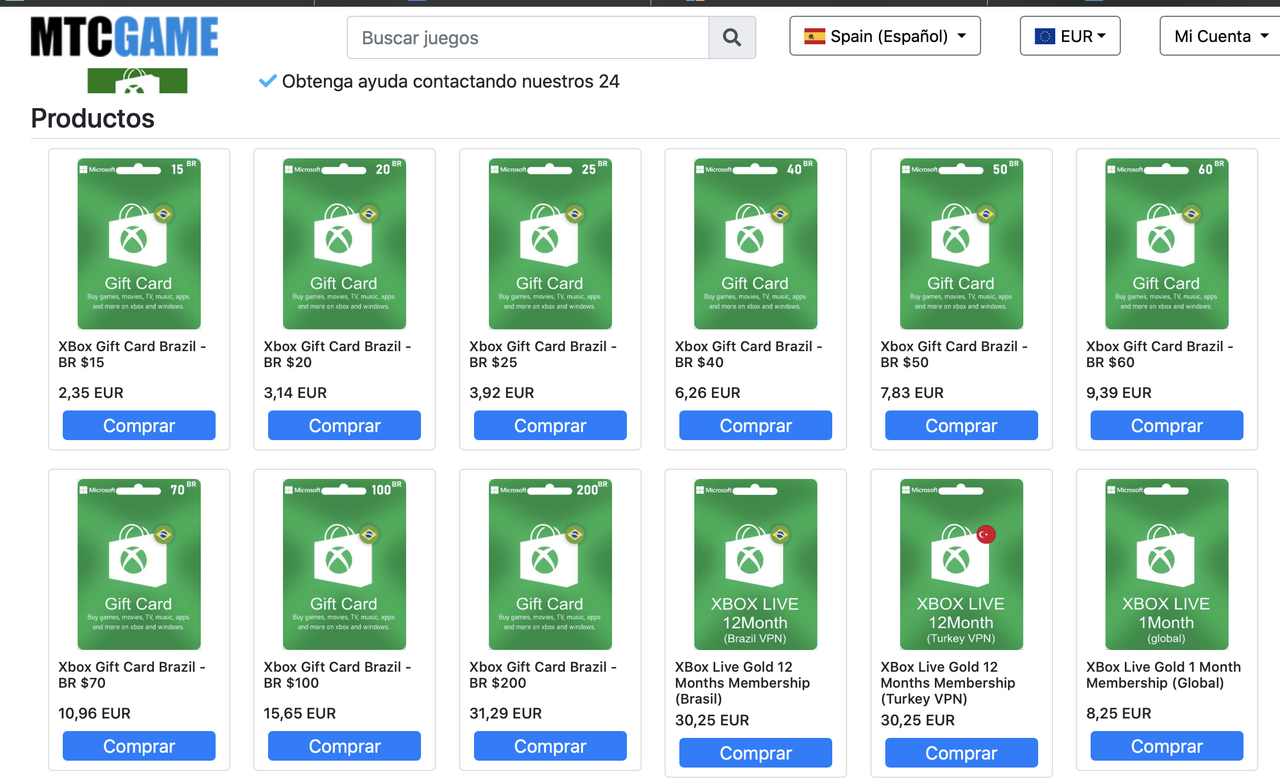Open the Spain (Español) language dropdown
Viewport: 1280px width, 781px height.
tap(885, 36)
